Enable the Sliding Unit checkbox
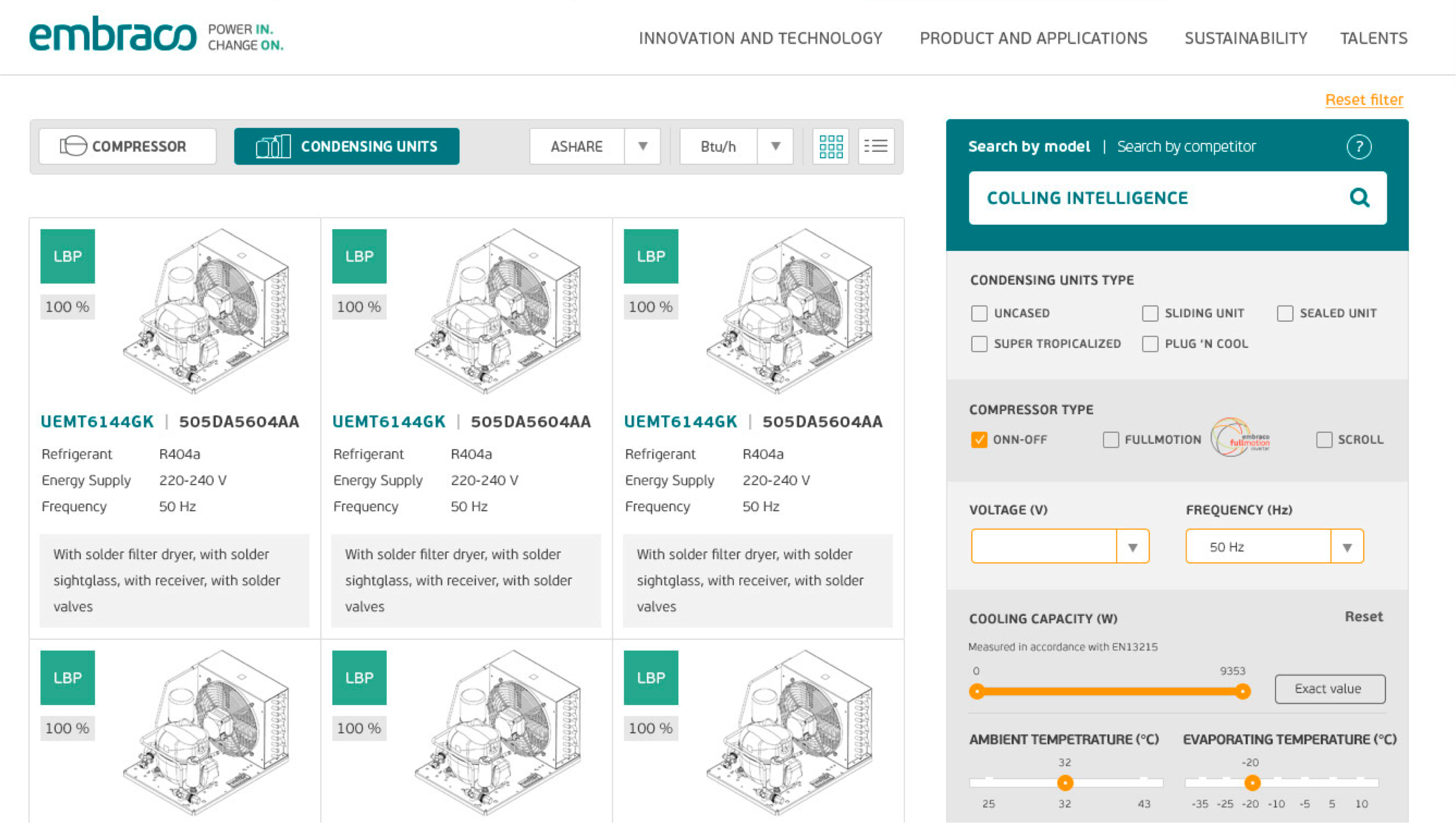This screenshot has width=1456, height=823. (1149, 313)
